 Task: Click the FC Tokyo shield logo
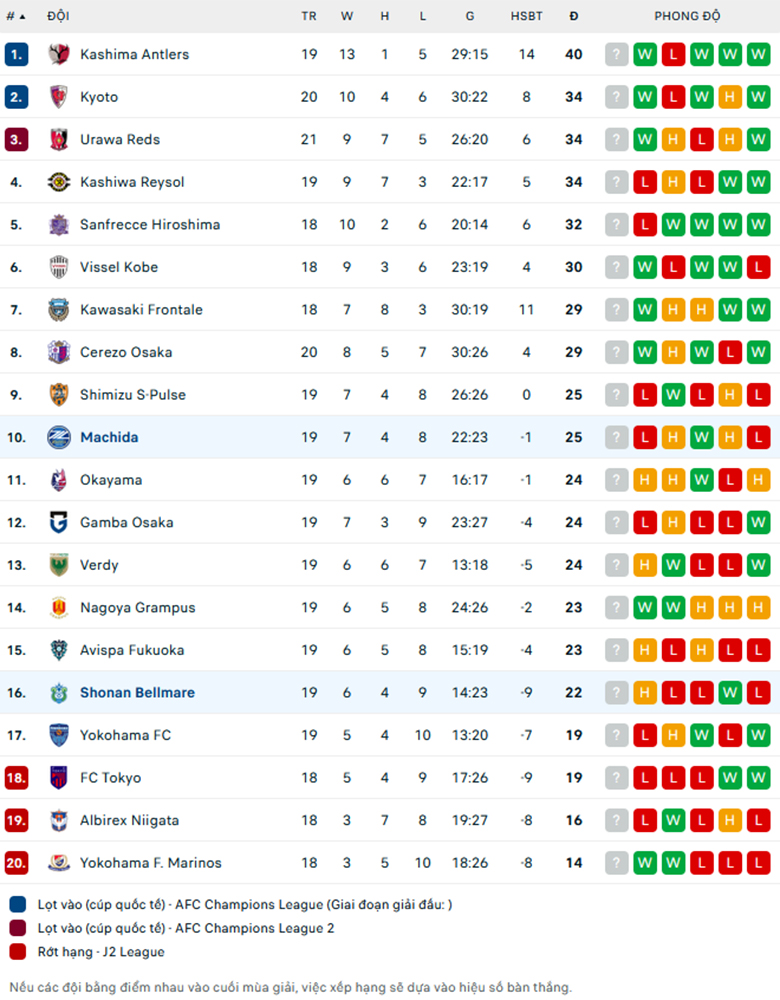[x=59, y=777]
